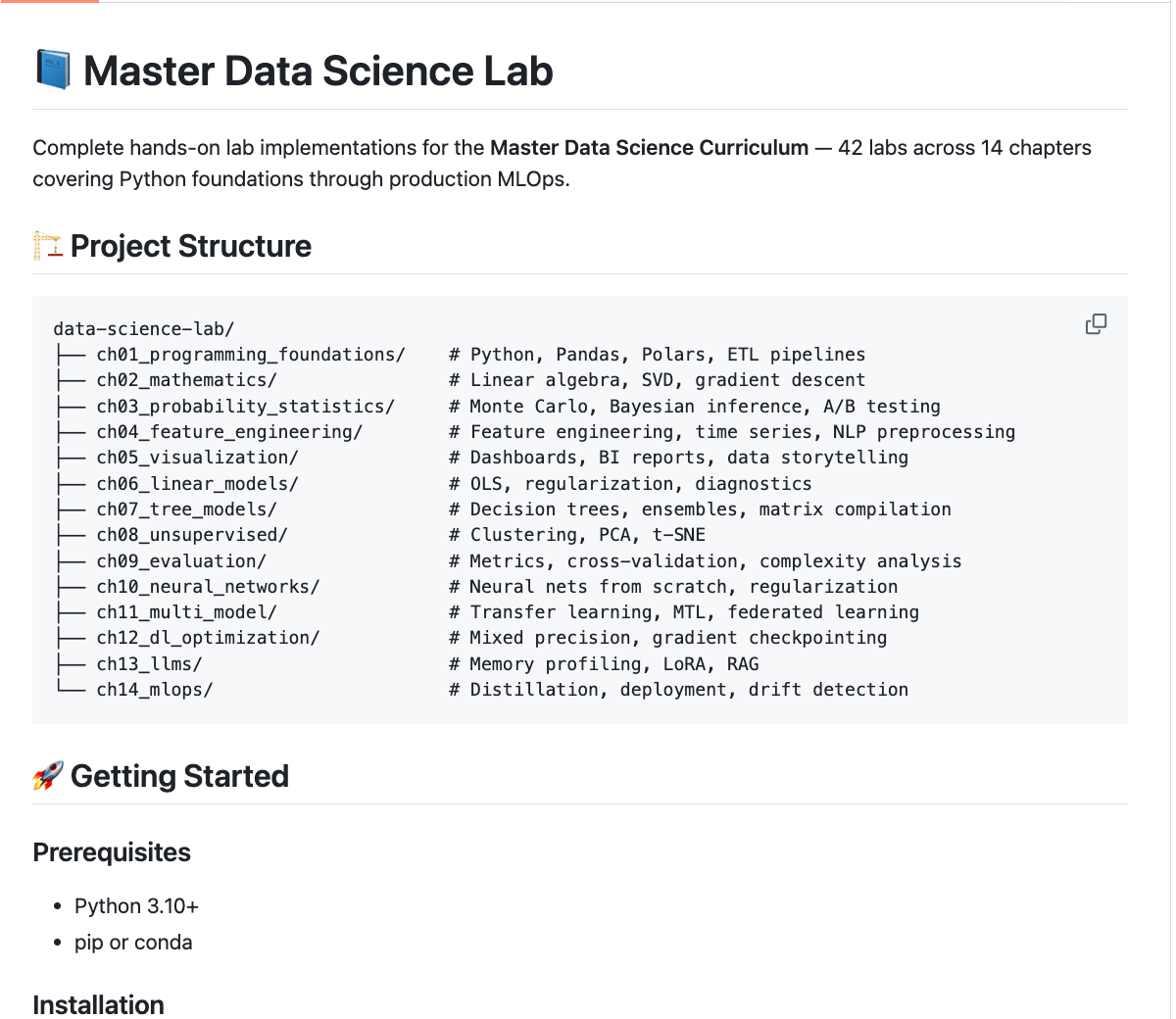Click the Project Structure section heading
The image size is (1176, 1019).
click(x=191, y=246)
